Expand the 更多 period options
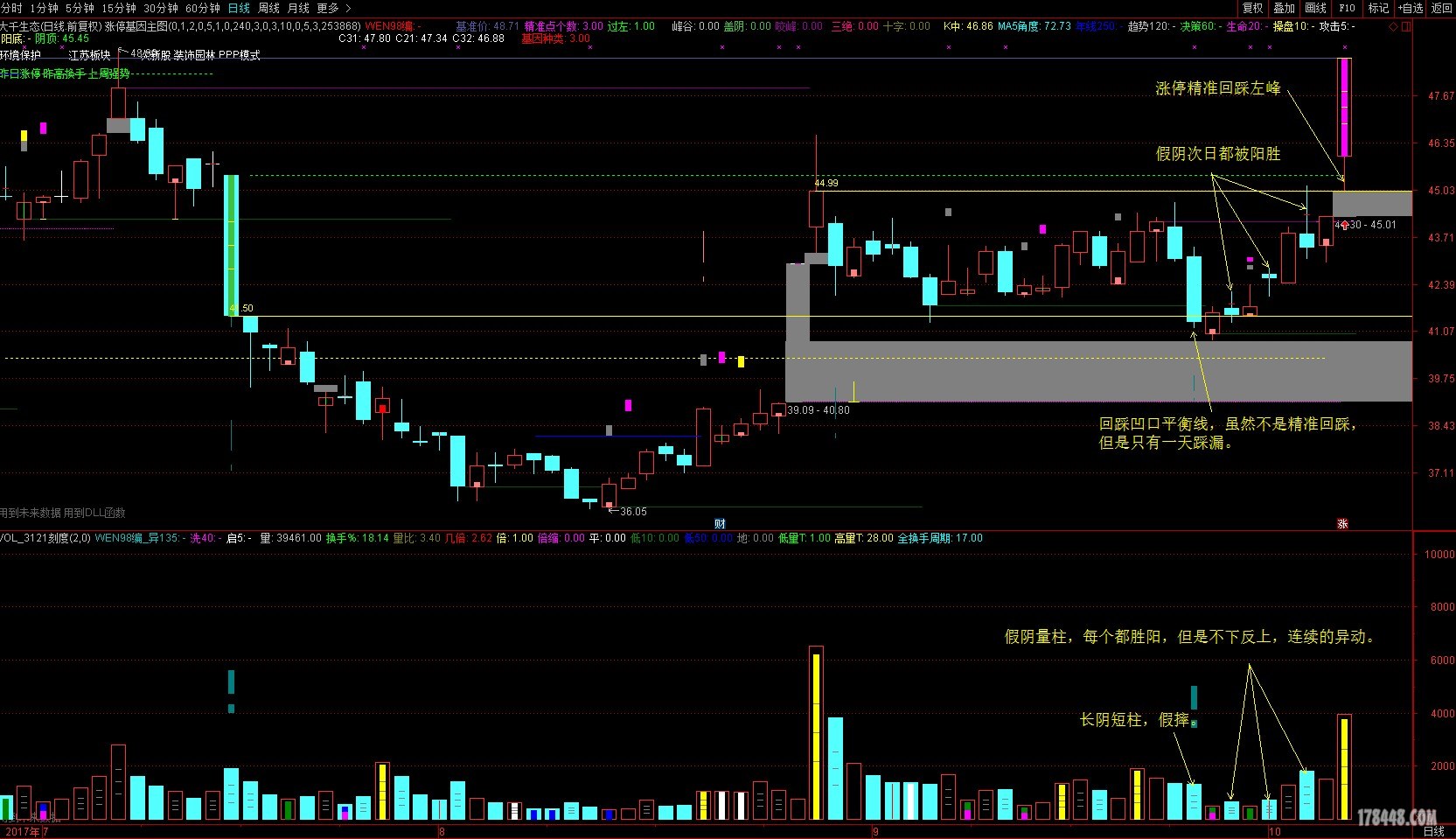The height and width of the screenshot is (839, 1456). click(x=334, y=8)
